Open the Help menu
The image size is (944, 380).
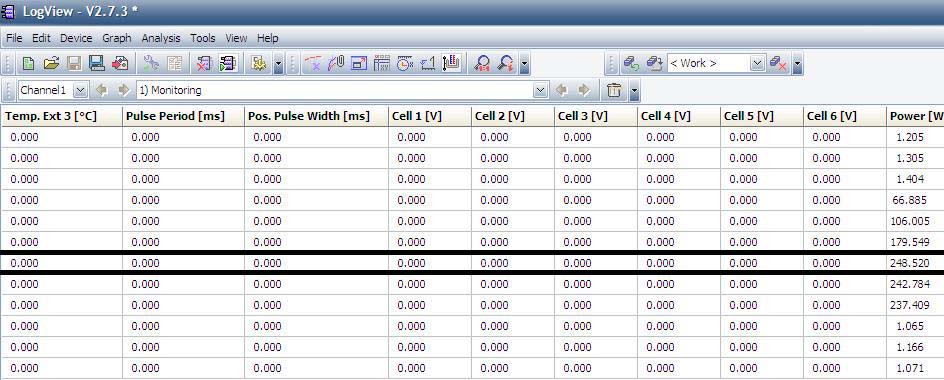(x=267, y=38)
